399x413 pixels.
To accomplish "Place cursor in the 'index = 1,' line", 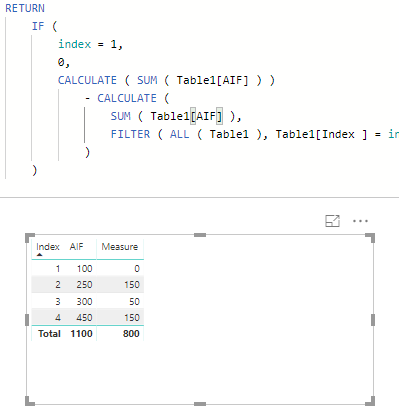I will click(x=90, y=44).
